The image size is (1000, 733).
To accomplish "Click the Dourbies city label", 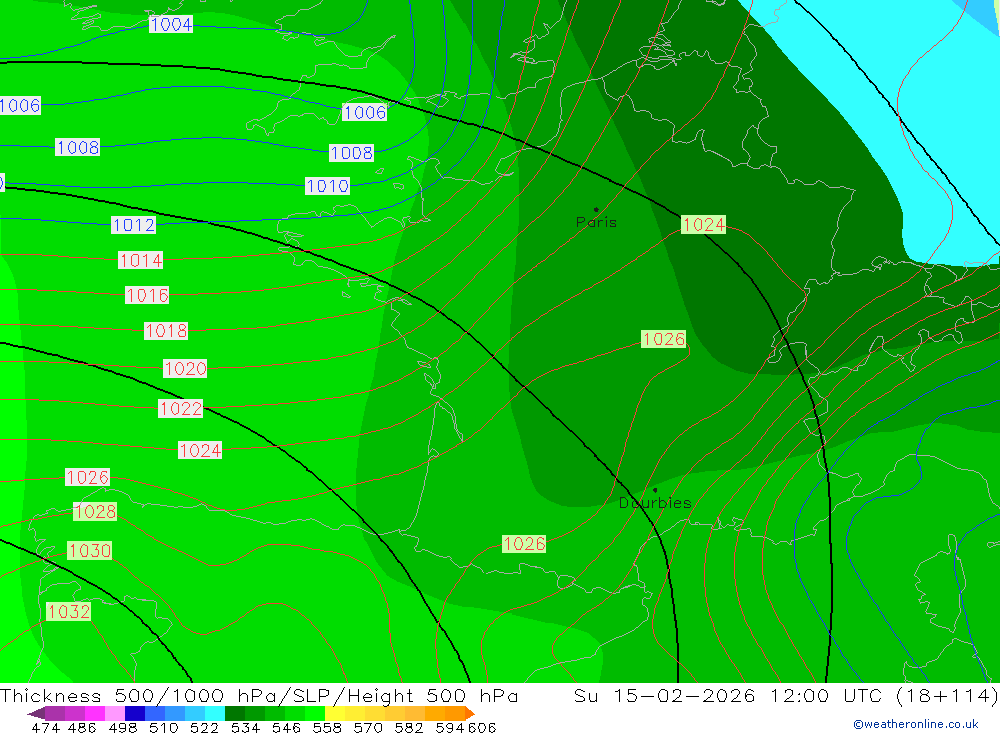I will point(655,503).
